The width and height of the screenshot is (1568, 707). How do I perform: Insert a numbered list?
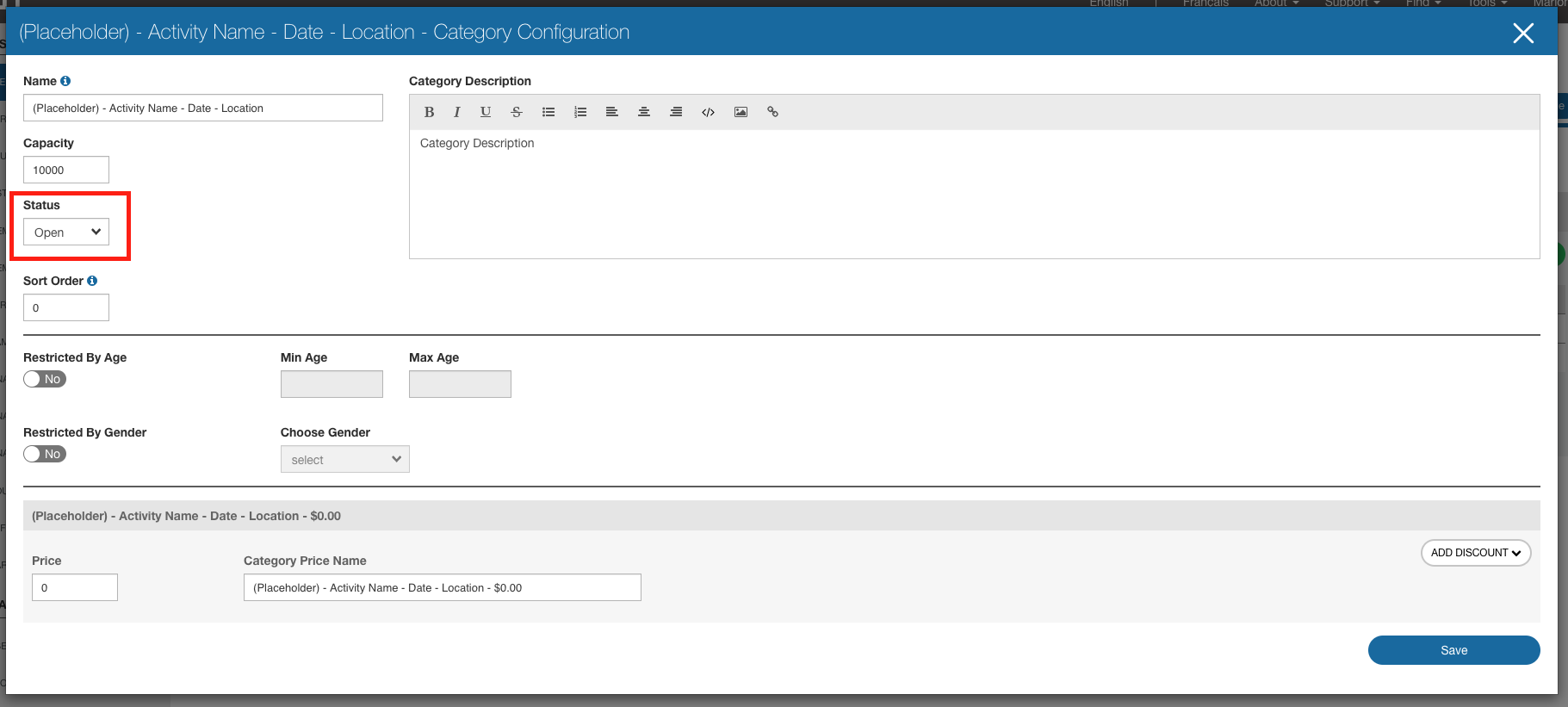580,112
